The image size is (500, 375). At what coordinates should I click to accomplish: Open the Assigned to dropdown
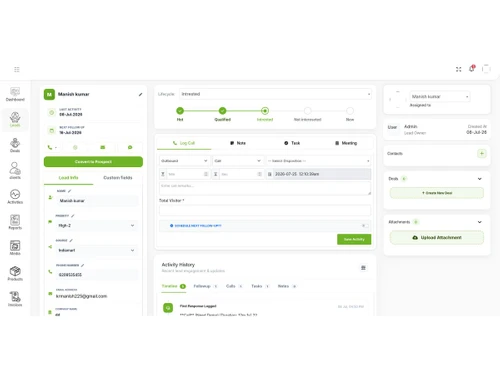coord(440,97)
